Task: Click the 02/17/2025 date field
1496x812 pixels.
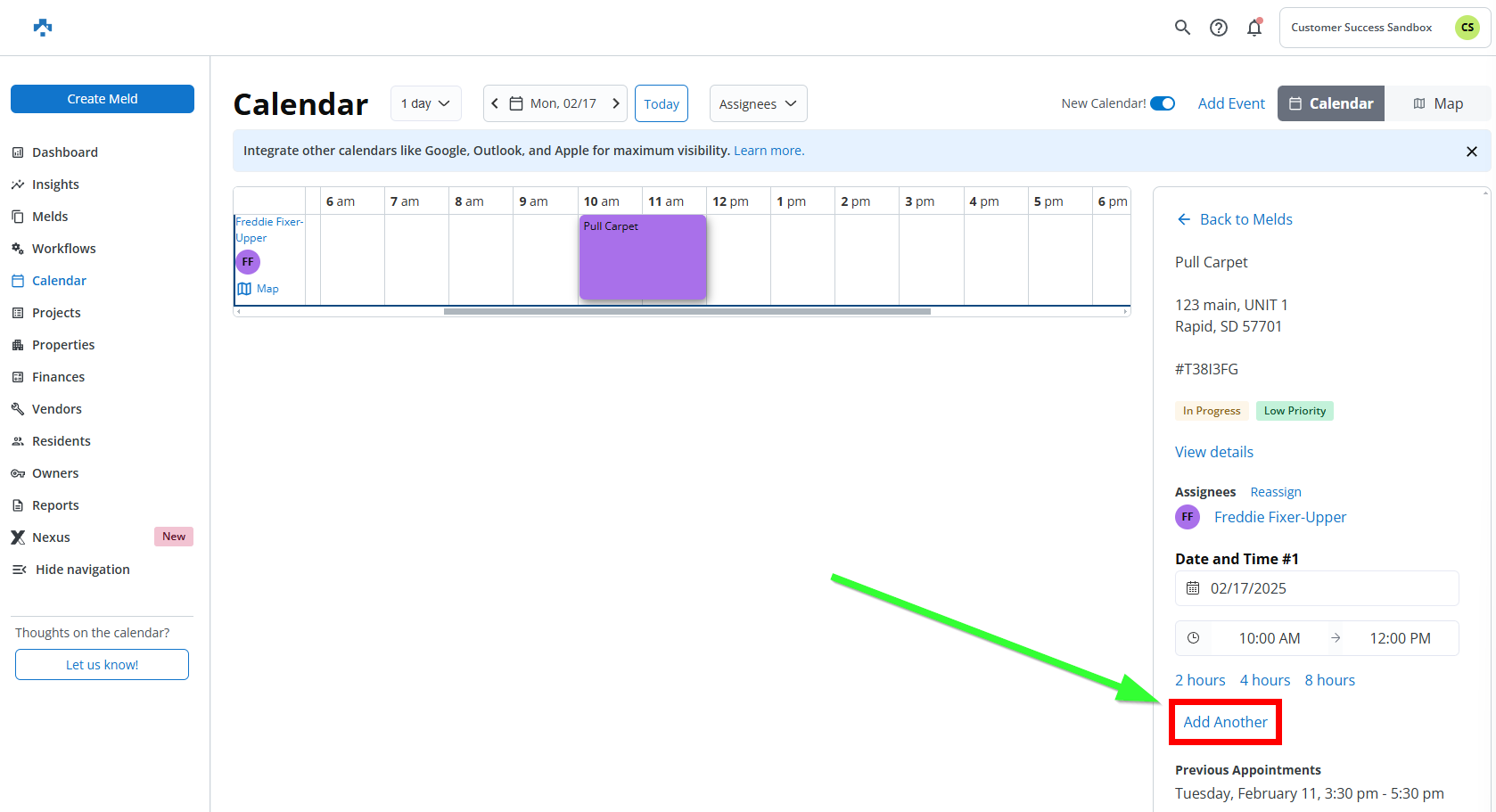Action: tap(1316, 588)
